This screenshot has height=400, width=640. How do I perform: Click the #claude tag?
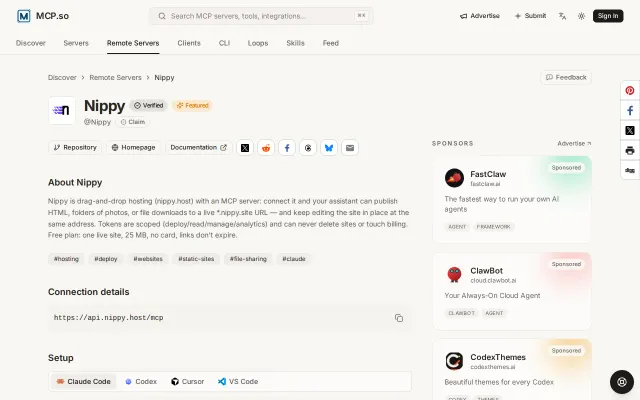pos(294,259)
